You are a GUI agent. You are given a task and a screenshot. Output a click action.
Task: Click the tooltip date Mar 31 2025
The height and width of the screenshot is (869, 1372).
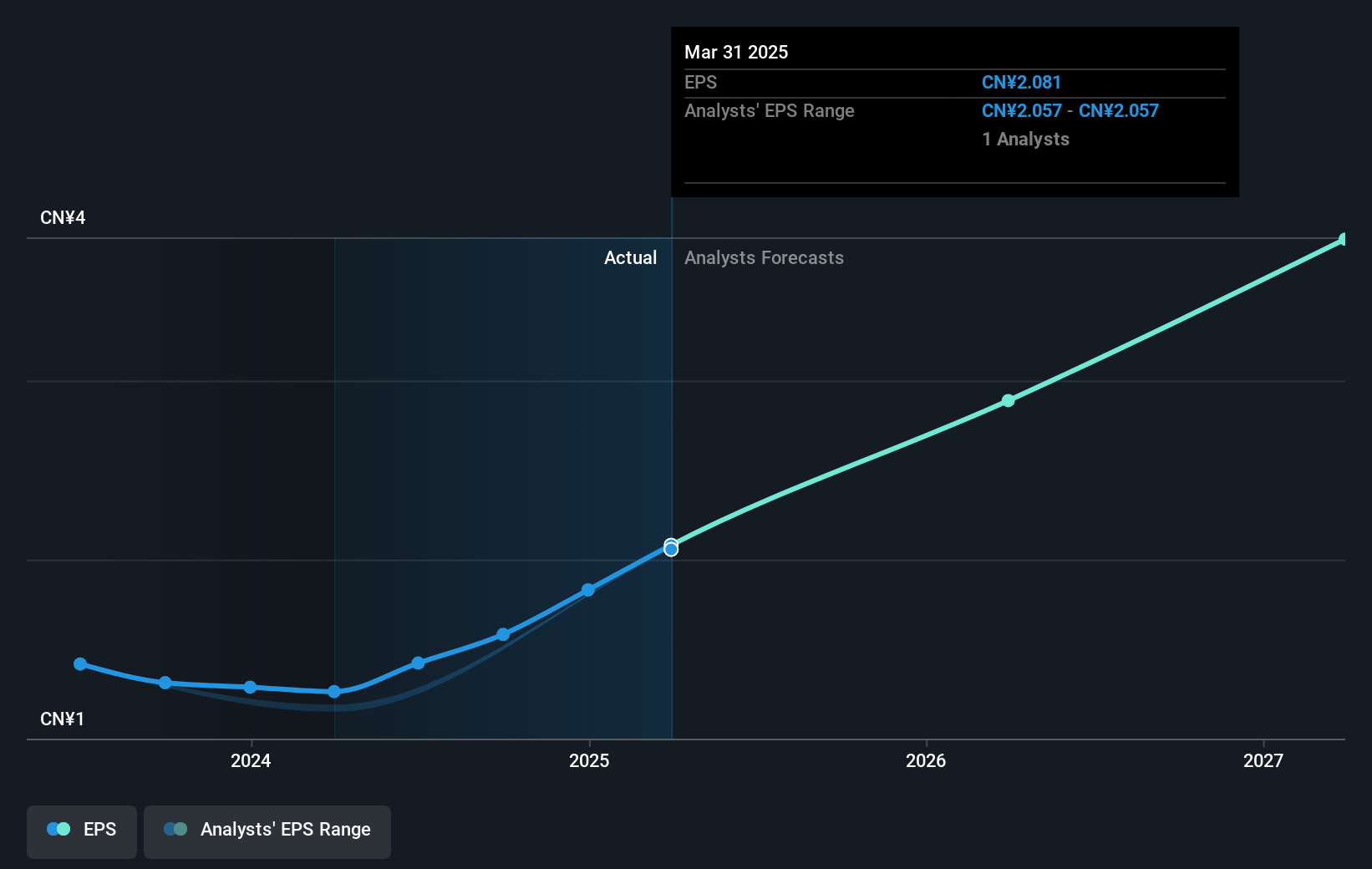coord(736,52)
